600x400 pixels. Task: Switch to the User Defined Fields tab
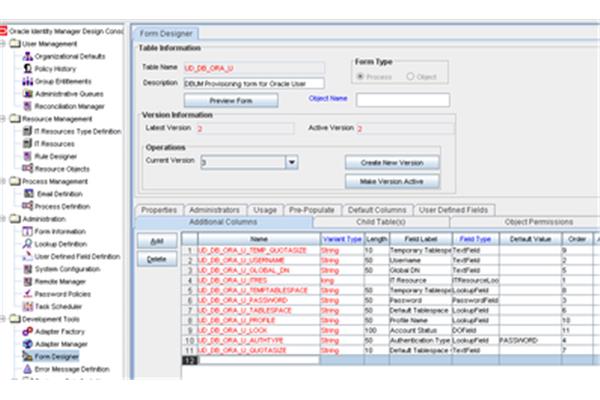point(453,210)
